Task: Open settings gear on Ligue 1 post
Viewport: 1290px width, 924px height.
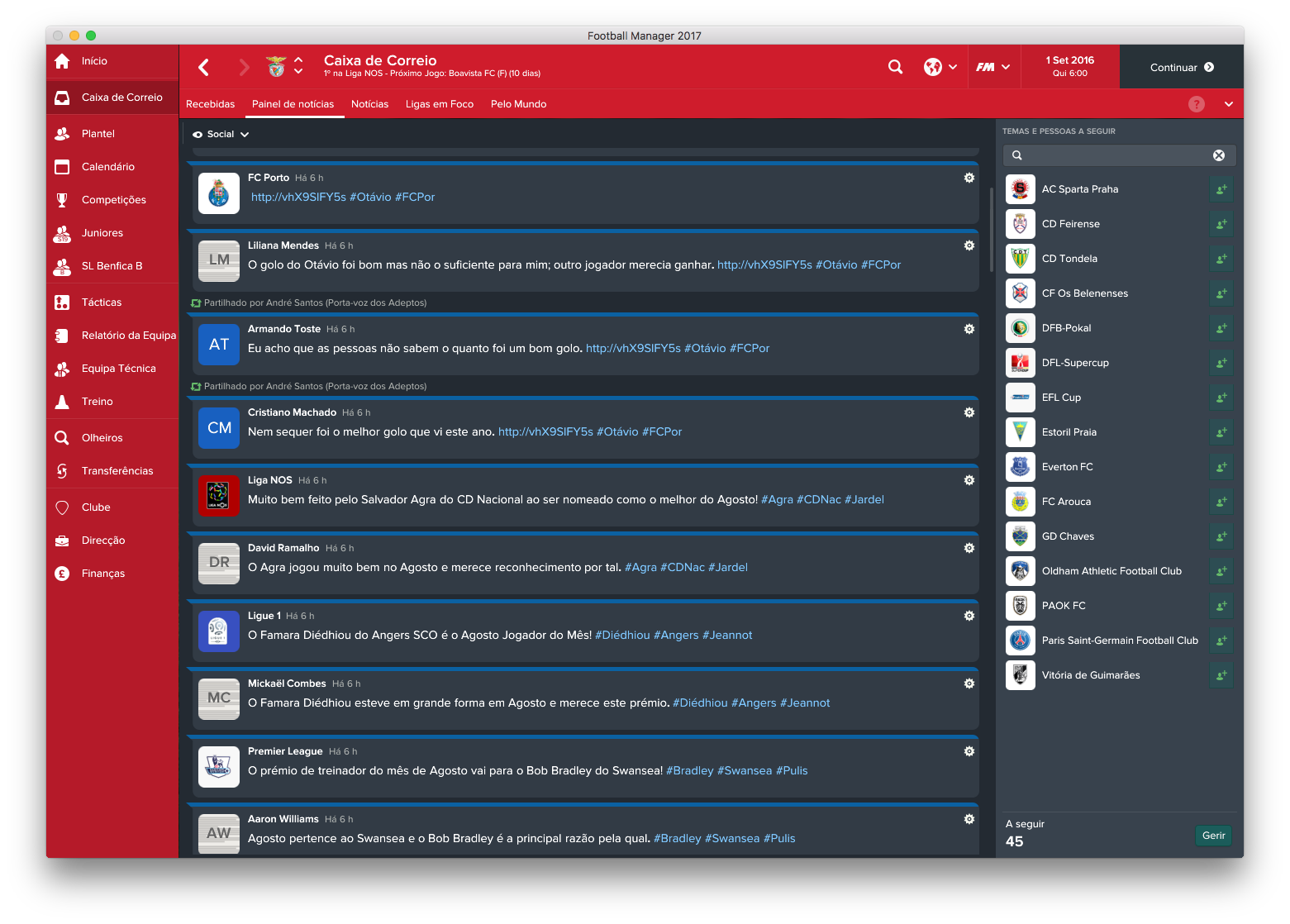Action: (x=969, y=616)
